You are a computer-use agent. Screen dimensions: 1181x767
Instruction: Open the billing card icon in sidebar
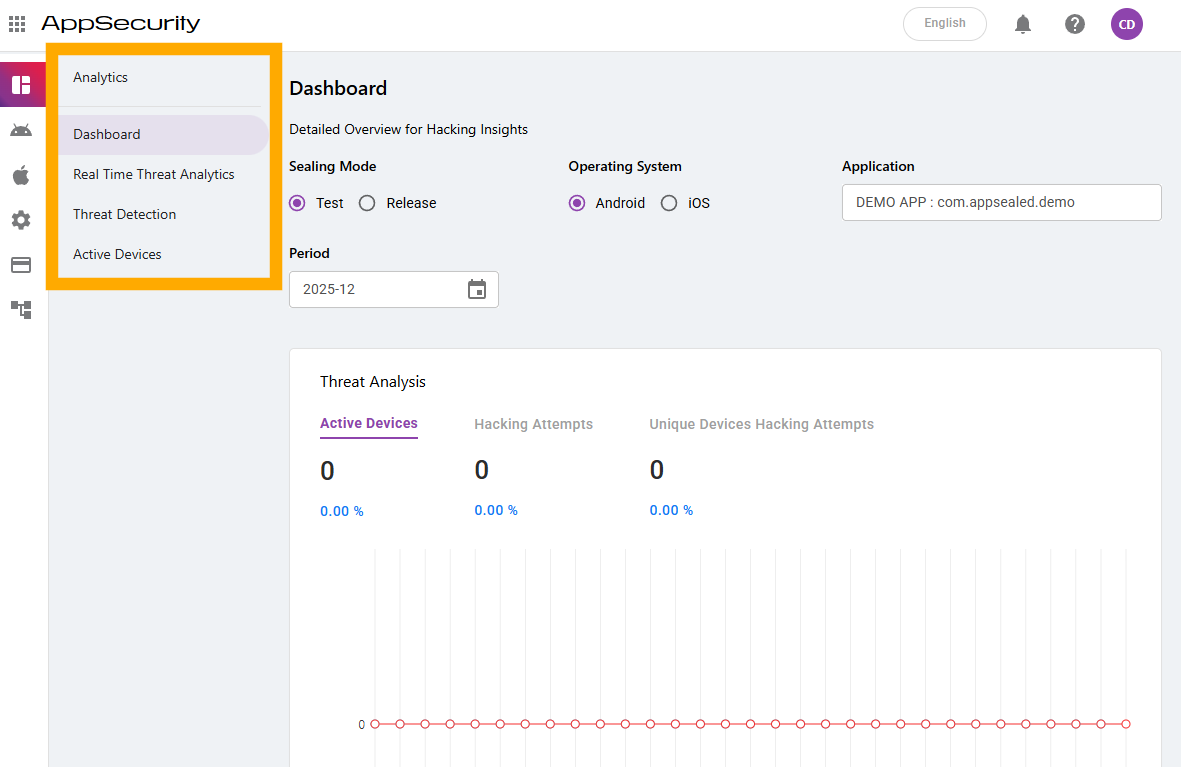click(x=21, y=265)
